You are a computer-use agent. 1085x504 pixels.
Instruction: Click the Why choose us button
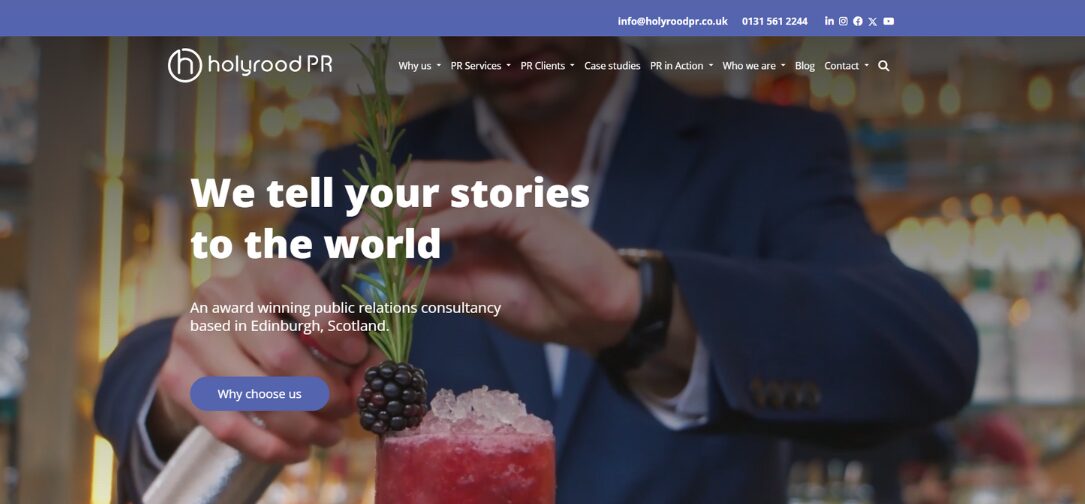click(259, 394)
